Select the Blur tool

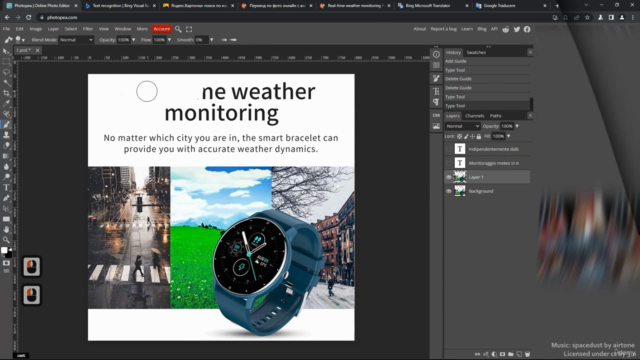coord(6,167)
